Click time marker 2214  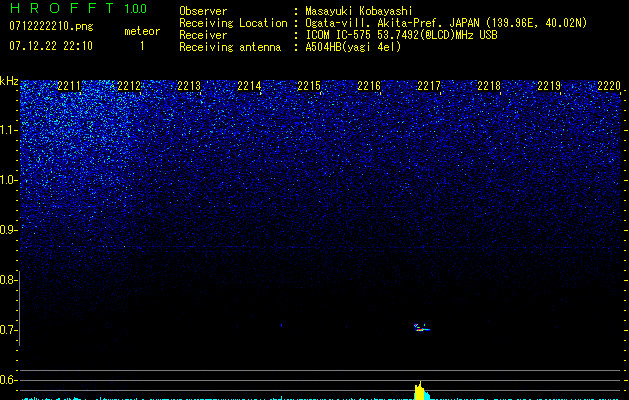pos(249,86)
